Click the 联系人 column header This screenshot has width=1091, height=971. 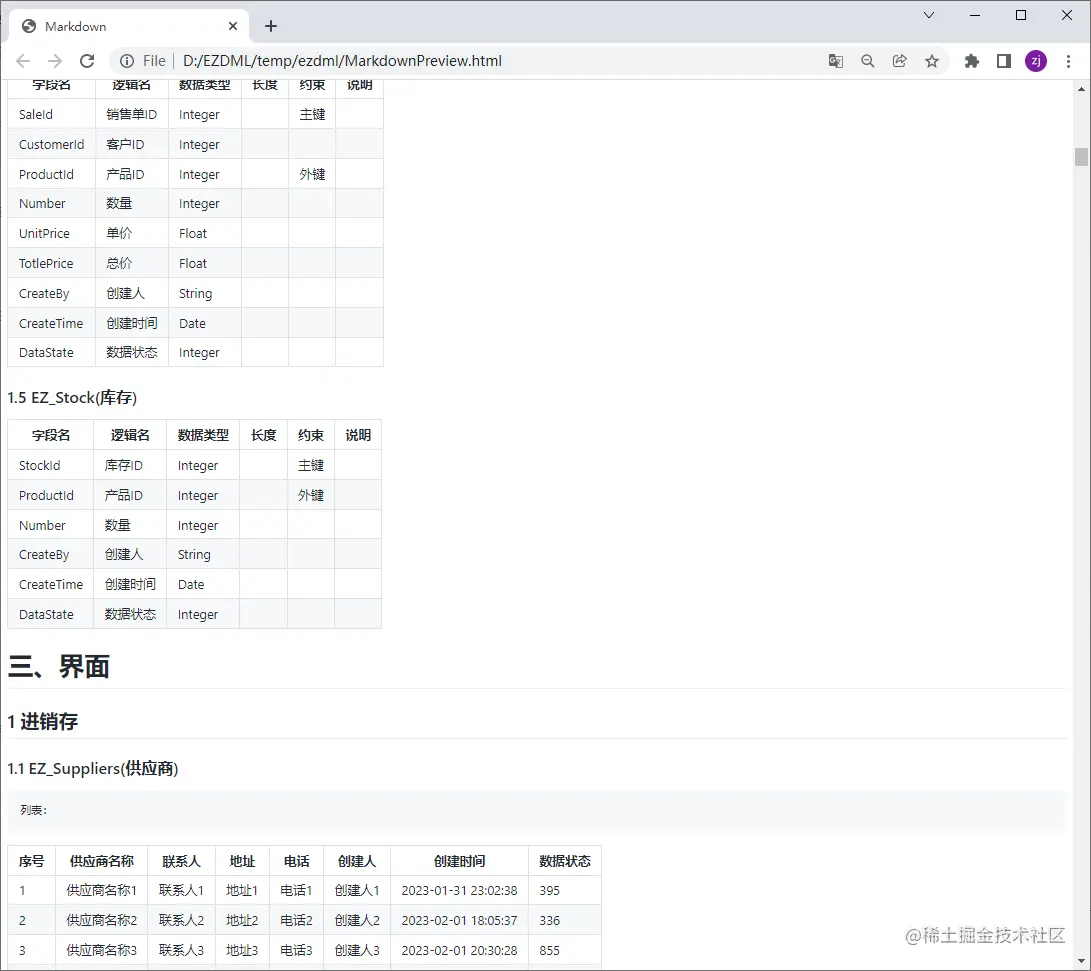pos(182,861)
